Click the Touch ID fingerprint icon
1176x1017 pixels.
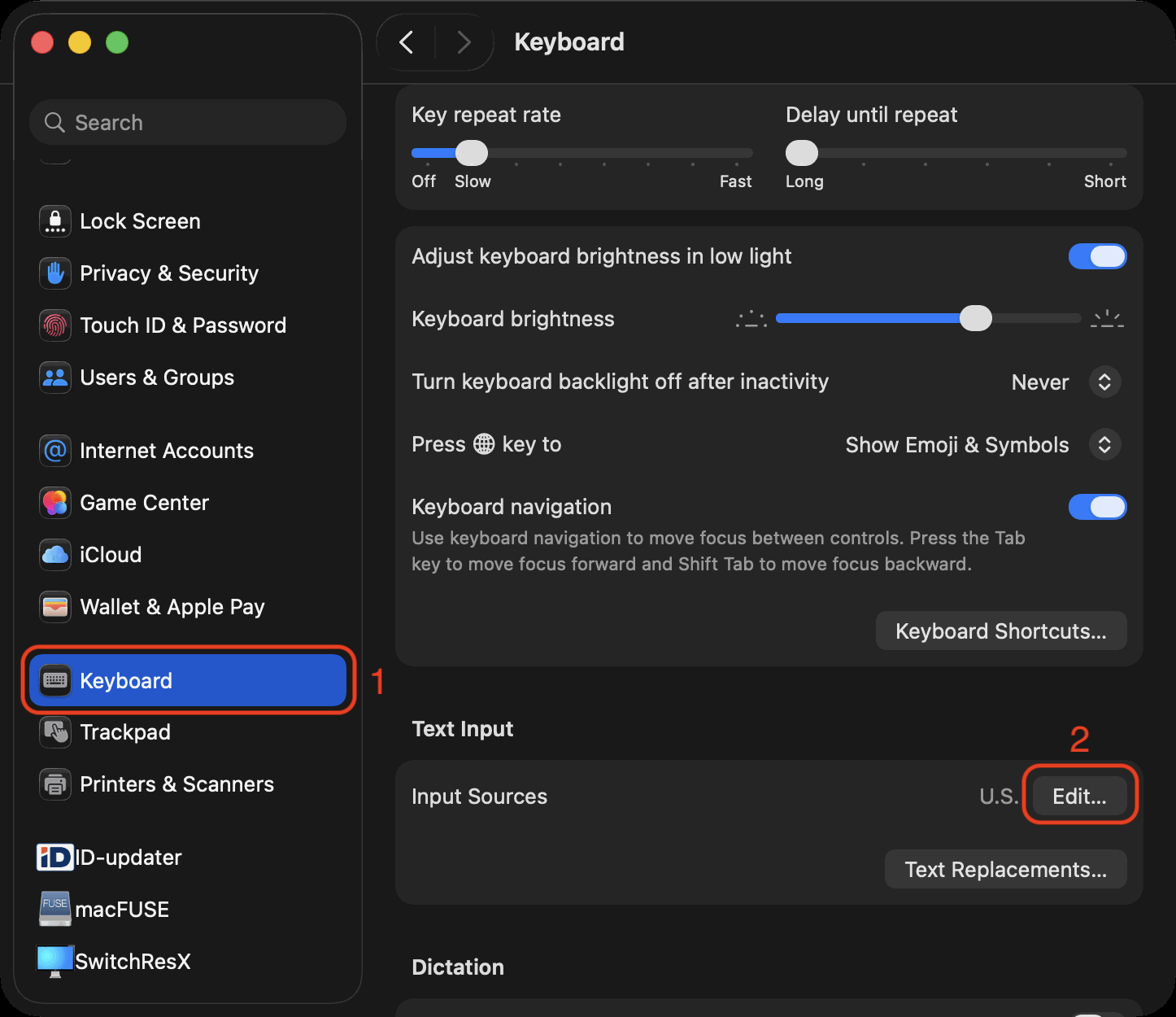point(55,325)
